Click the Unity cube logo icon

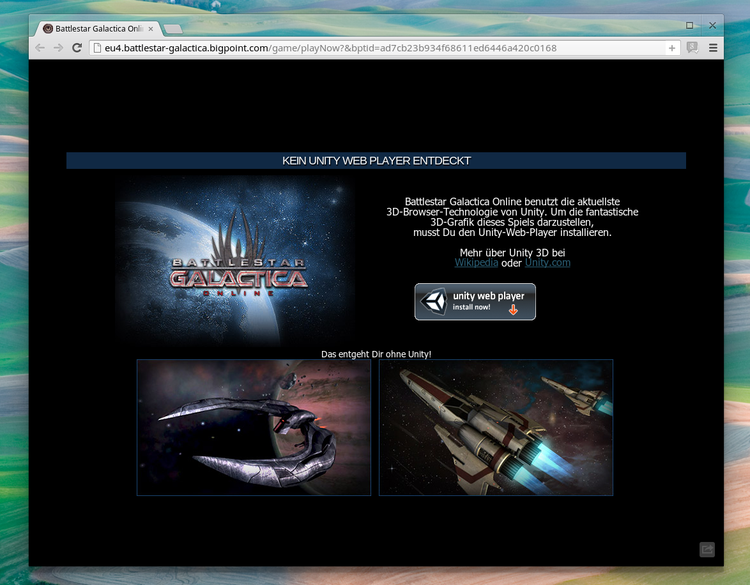click(x=434, y=302)
